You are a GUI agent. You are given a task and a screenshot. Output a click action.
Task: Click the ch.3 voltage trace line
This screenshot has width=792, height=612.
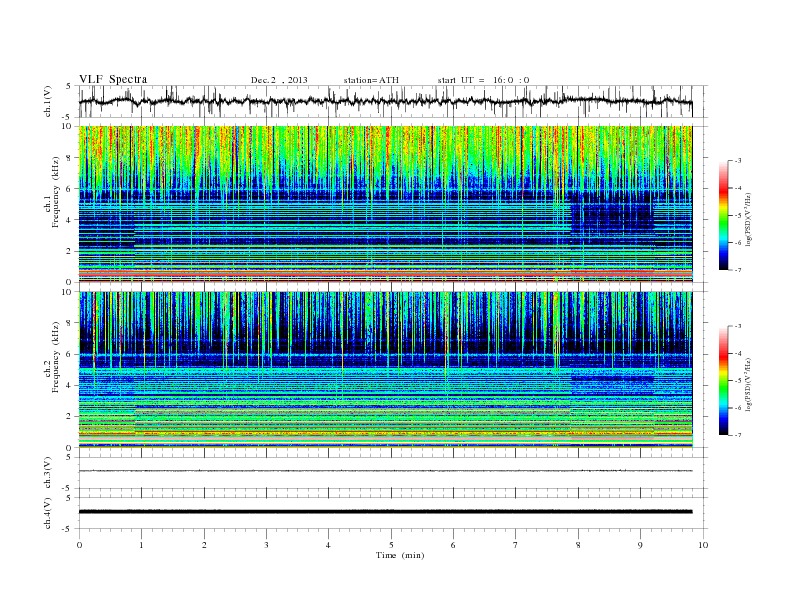tap(385, 471)
